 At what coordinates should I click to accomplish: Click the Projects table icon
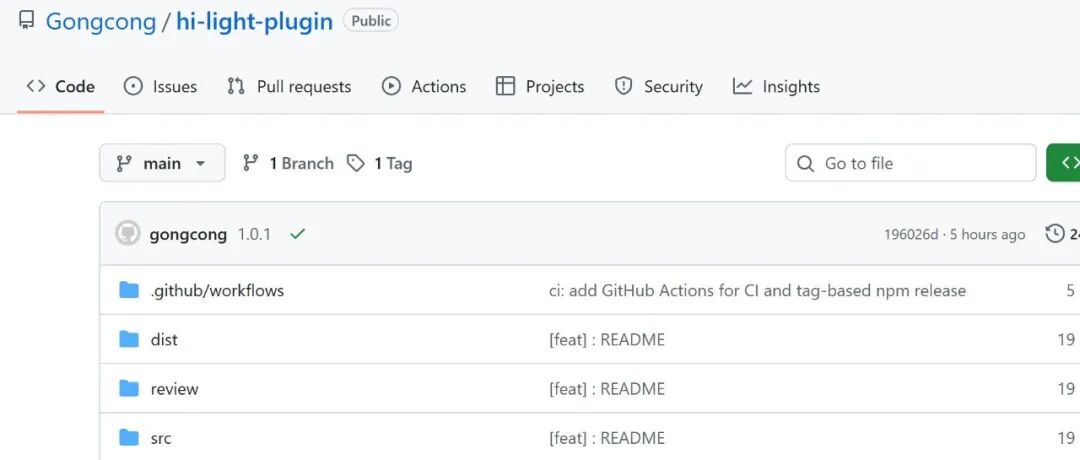(x=506, y=86)
